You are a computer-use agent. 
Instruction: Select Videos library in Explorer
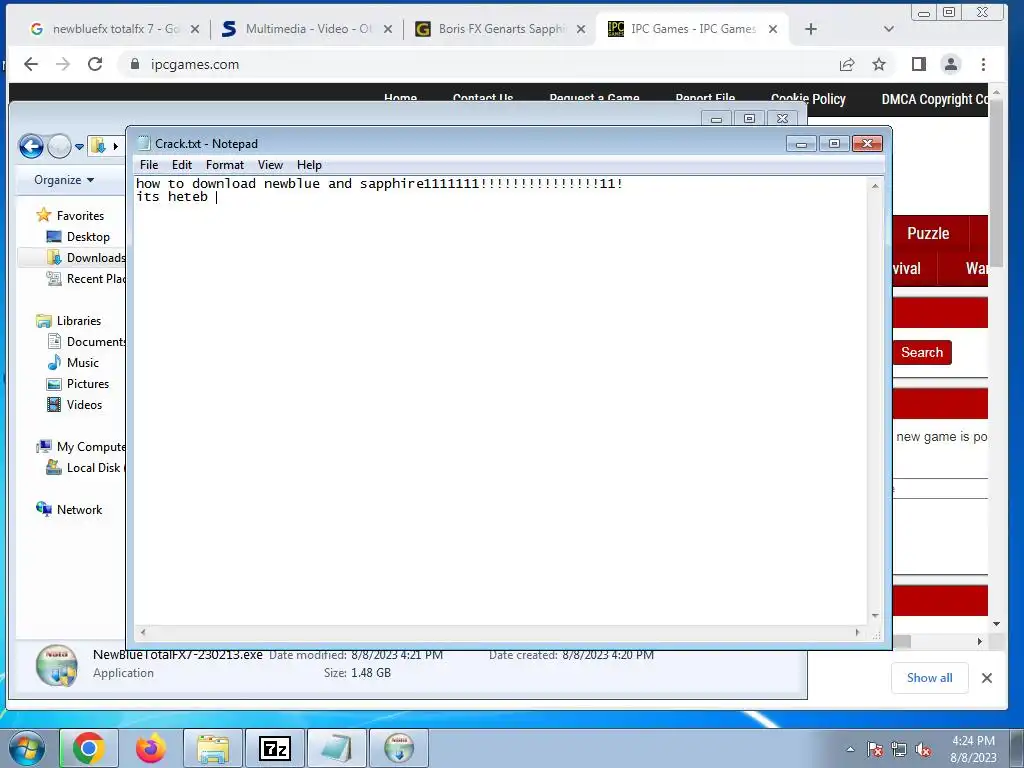click(74, 404)
